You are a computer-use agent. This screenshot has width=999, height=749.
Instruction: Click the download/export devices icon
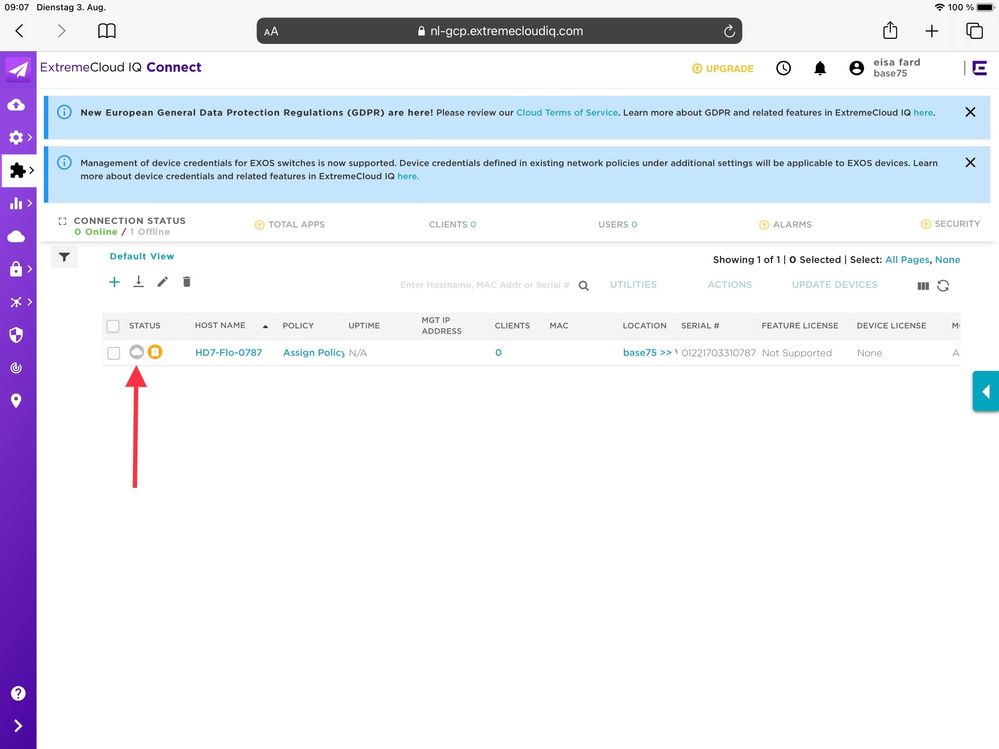point(138,282)
